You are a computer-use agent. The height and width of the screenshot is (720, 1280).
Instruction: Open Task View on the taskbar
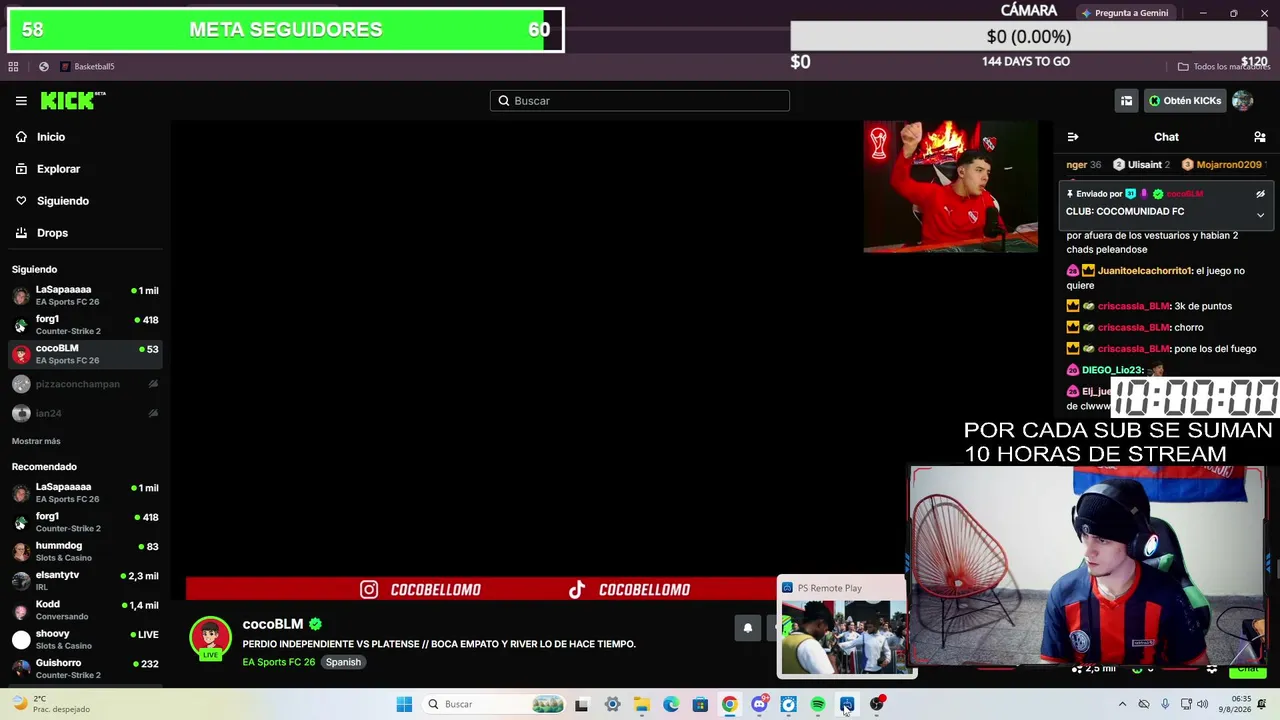582,704
